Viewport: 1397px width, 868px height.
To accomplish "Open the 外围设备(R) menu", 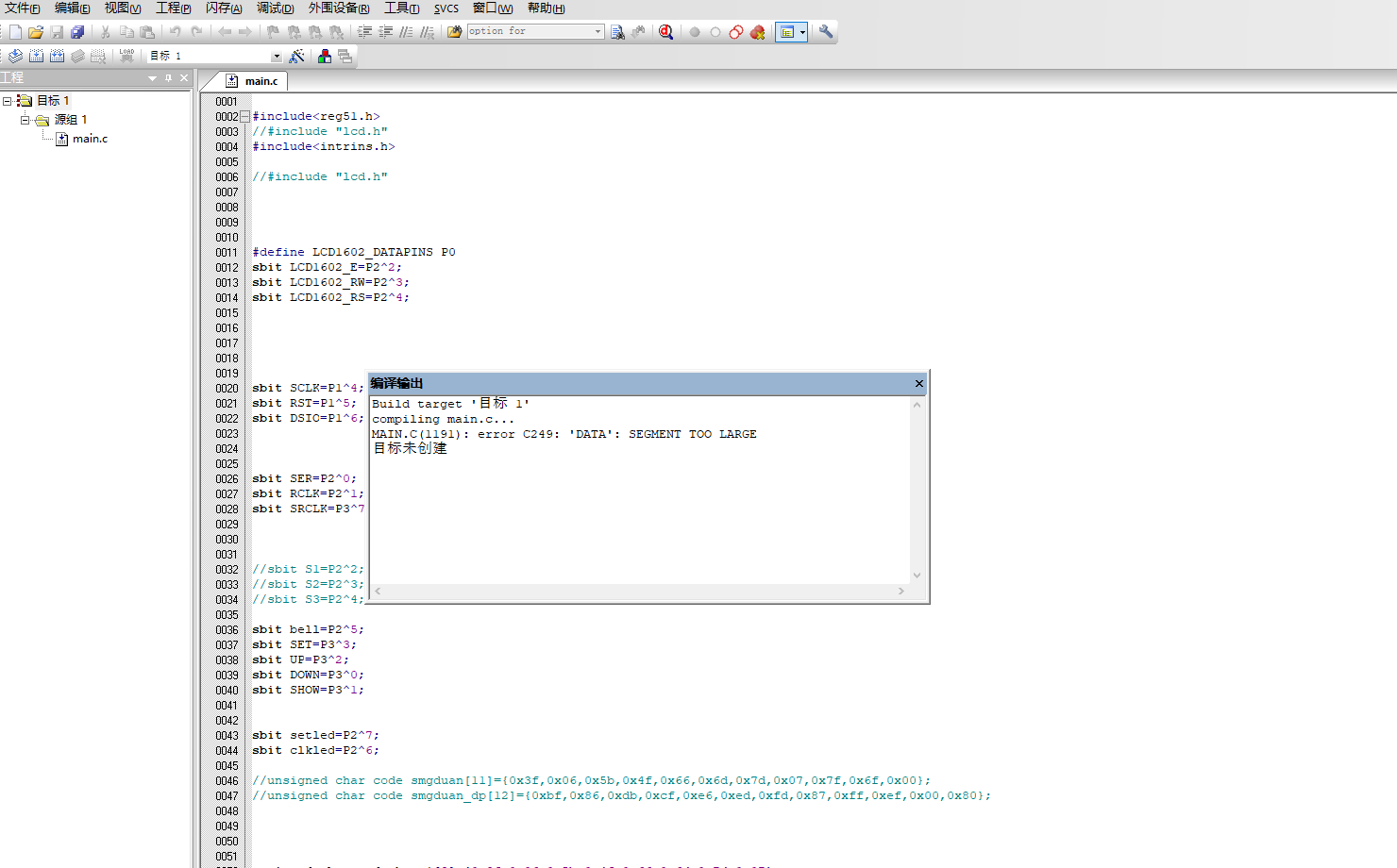I will point(339,8).
